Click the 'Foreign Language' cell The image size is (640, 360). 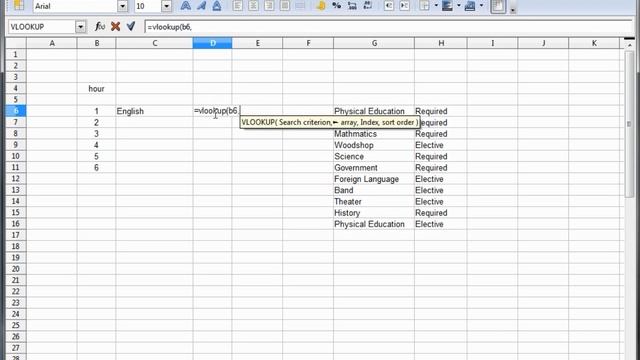[x=374, y=179]
